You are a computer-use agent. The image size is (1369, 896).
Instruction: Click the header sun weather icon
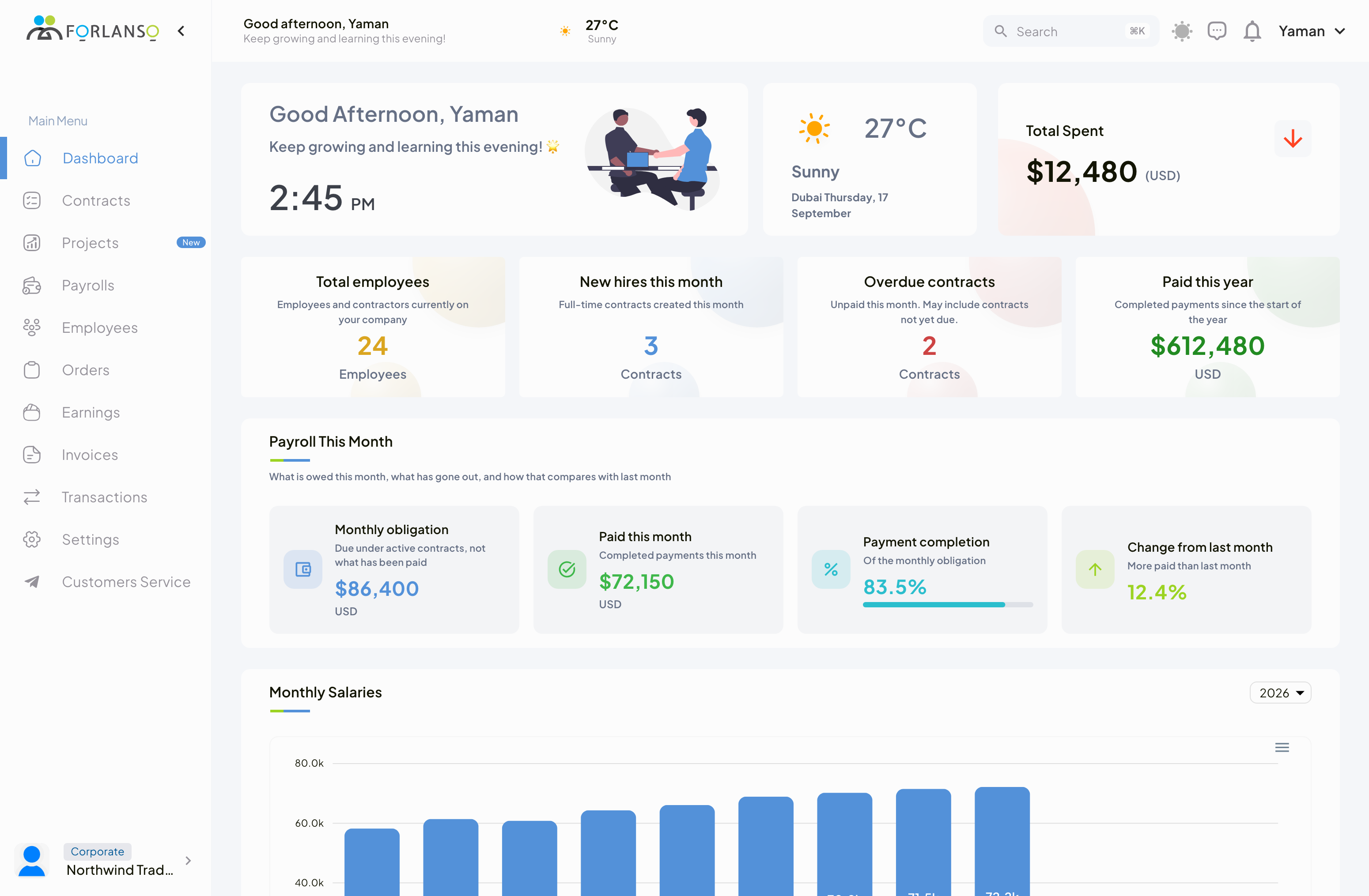point(565,31)
